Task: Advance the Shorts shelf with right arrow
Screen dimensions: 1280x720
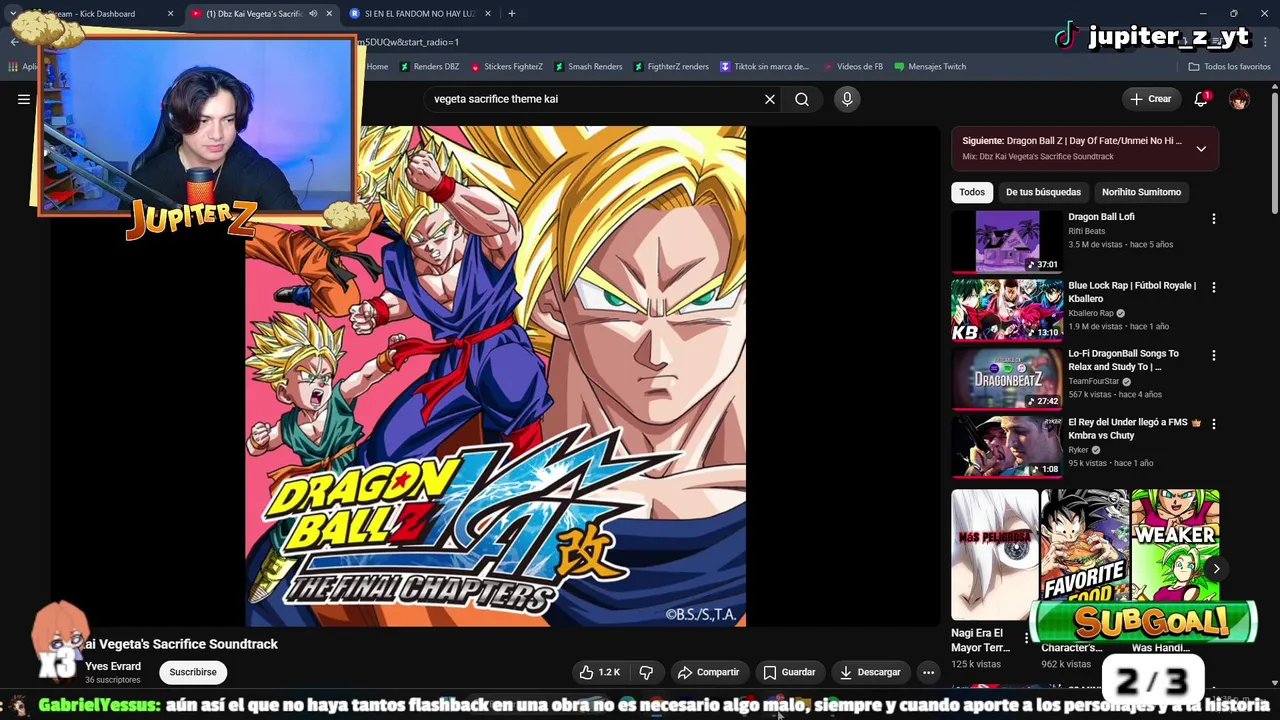Action: [1216, 568]
